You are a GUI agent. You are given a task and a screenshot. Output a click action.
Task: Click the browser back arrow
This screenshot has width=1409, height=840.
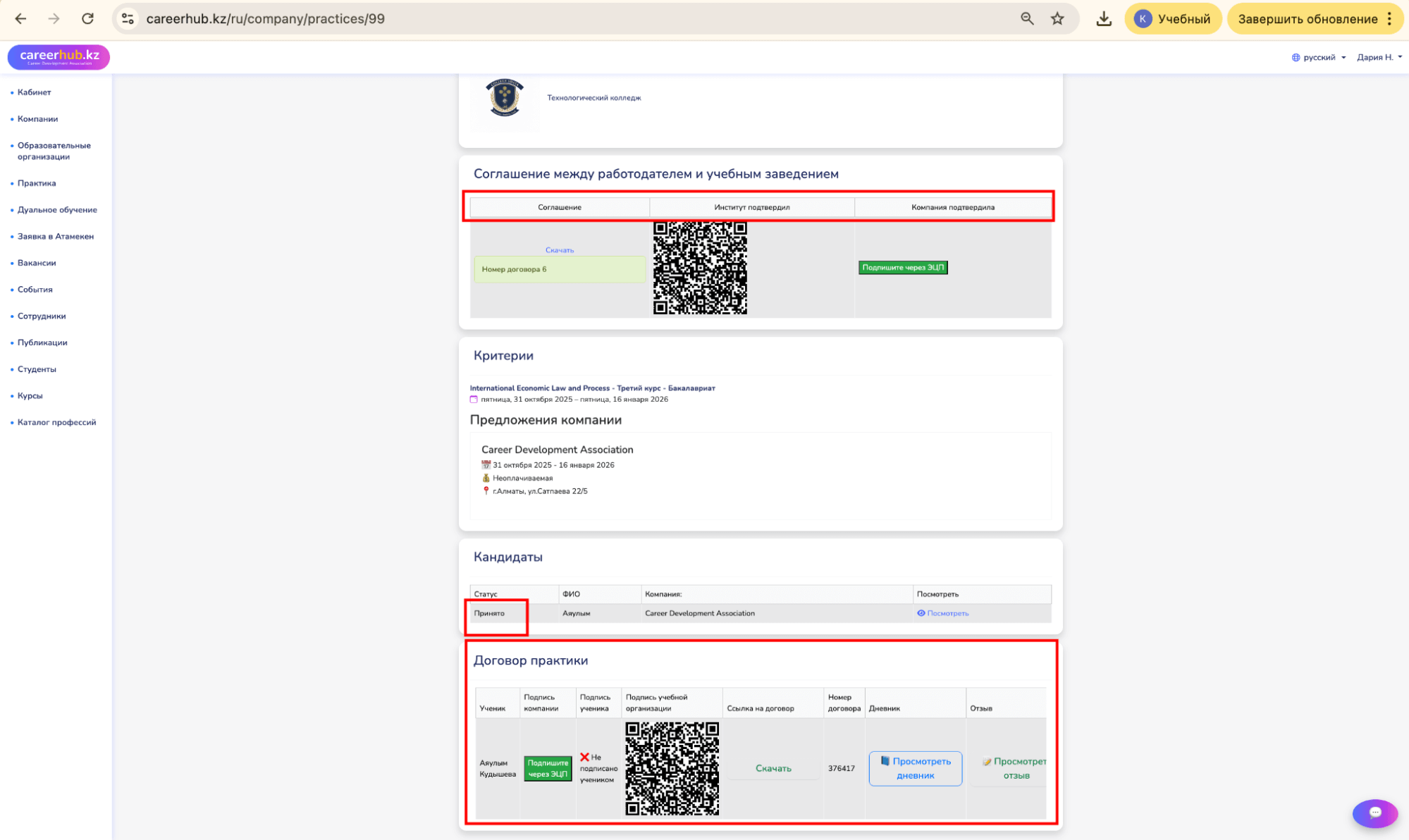pyautogui.click(x=20, y=19)
